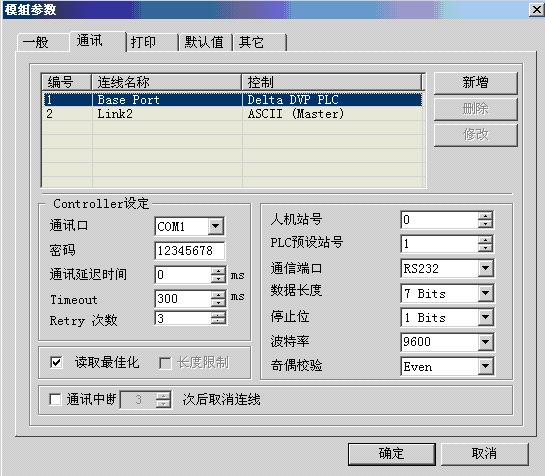545x476 pixels.
Task: Click the Retry 次数 value field
Action: [x=183, y=318]
